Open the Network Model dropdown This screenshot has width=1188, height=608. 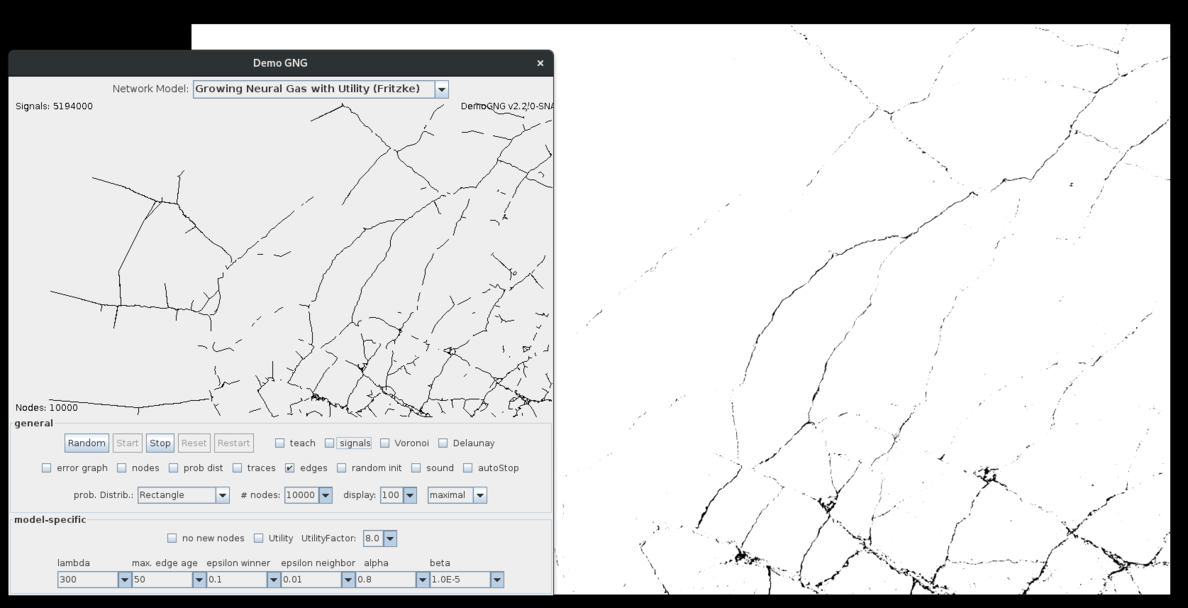pyautogui.click(x=441, y=89)
